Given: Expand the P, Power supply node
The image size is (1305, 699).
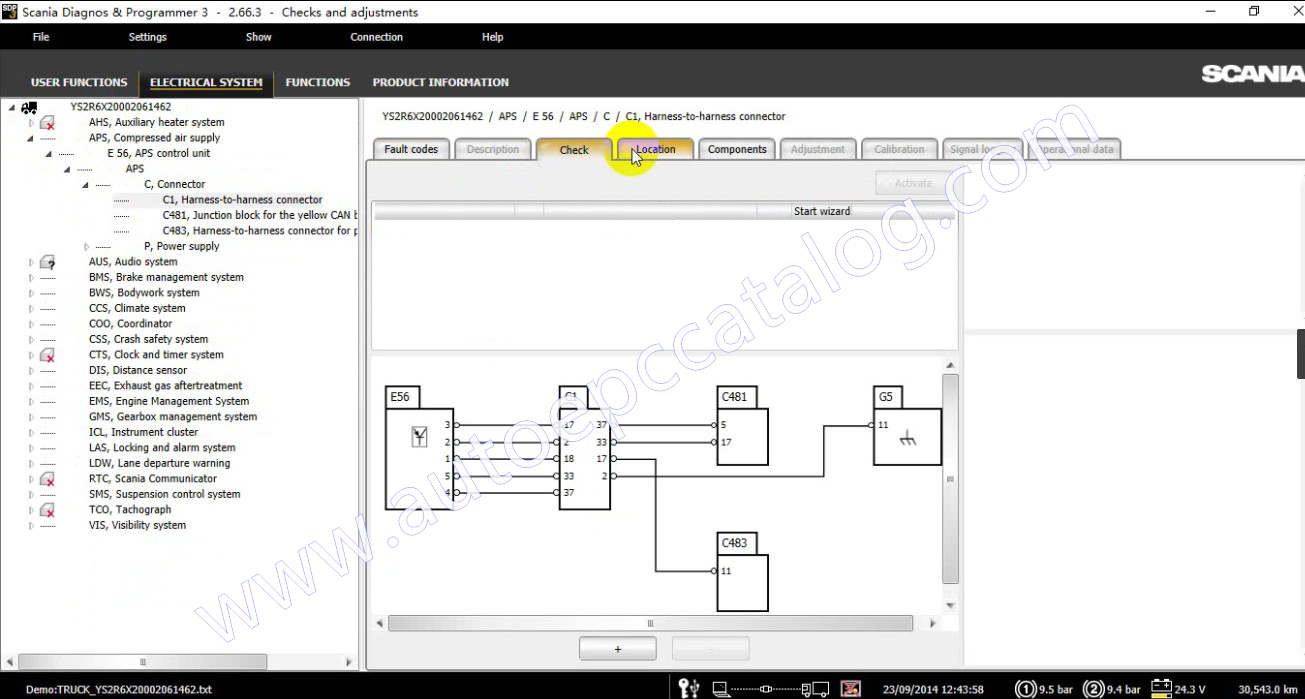Looking at the screenshot, I should pos(86,247).
